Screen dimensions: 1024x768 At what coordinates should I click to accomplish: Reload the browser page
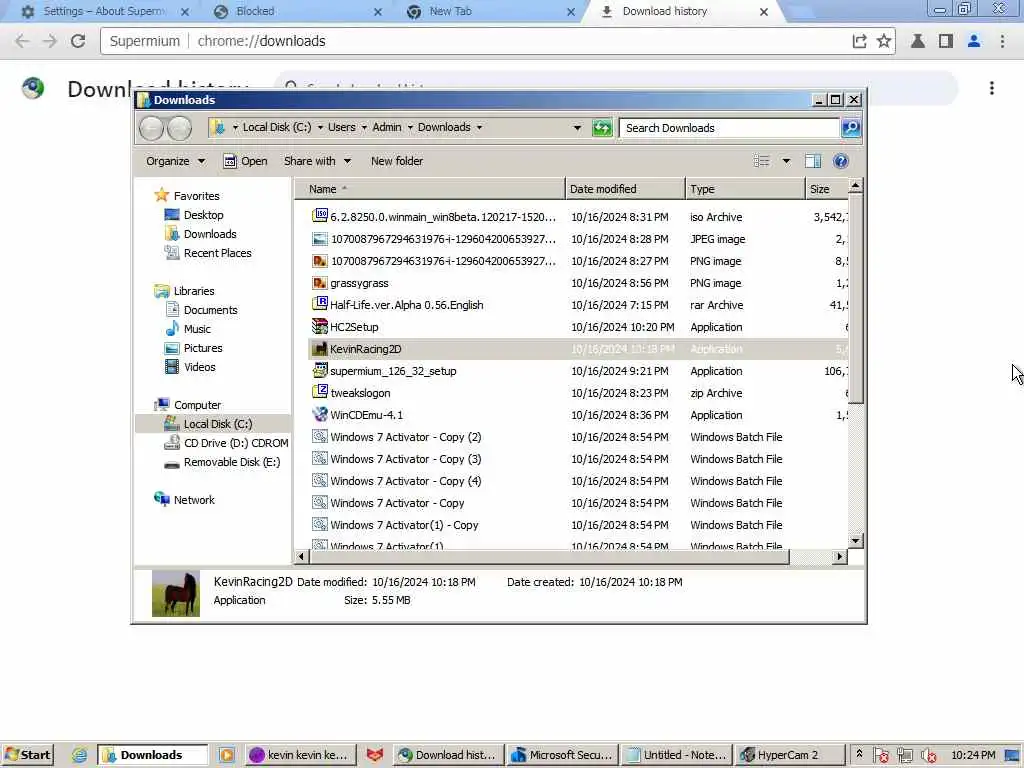(78, 41)
